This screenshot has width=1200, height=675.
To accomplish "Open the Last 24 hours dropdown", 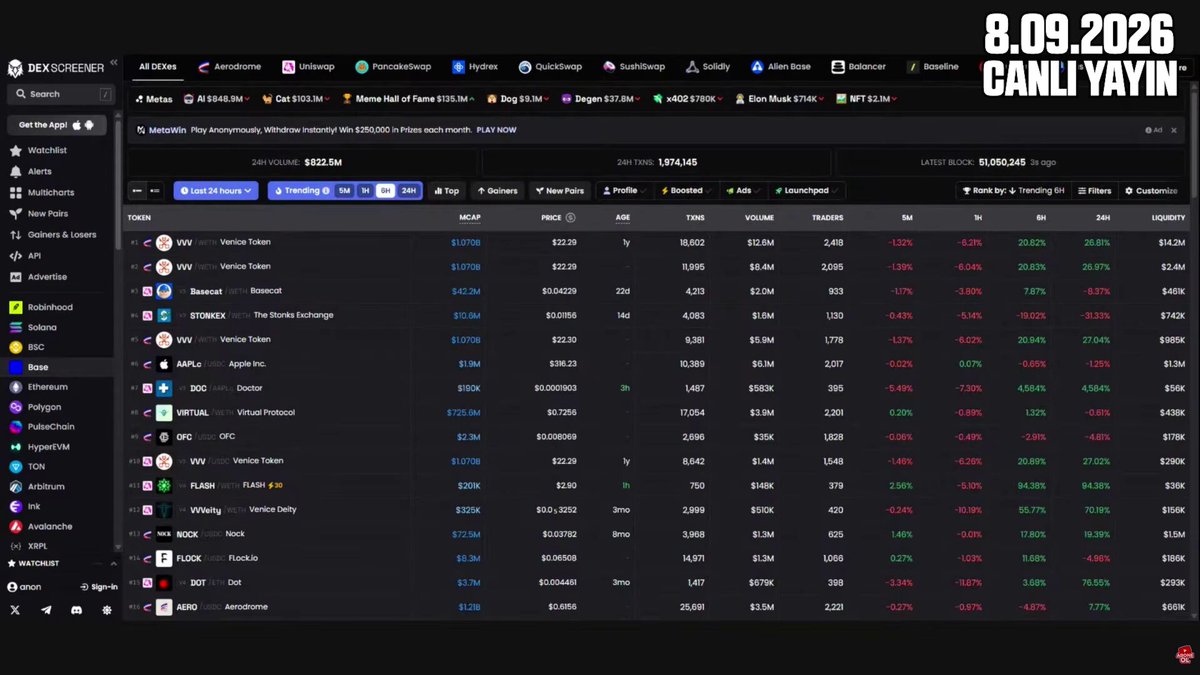I will click(216, 191).
